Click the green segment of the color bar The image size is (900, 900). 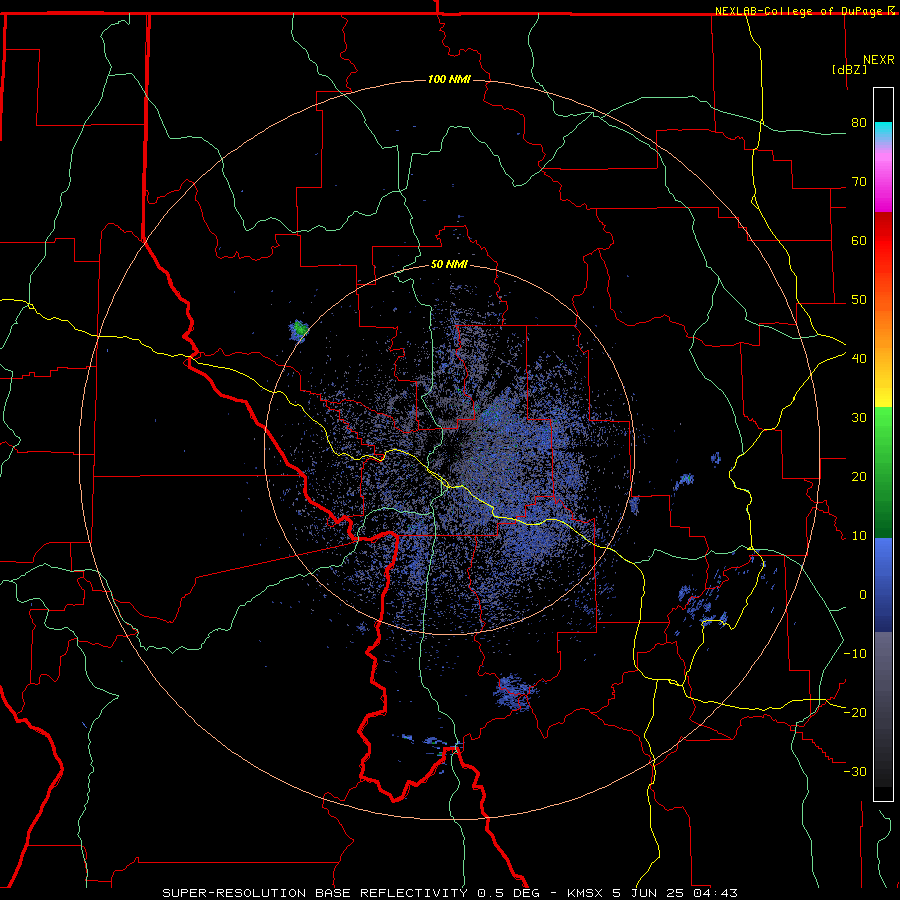click(883, 472)
